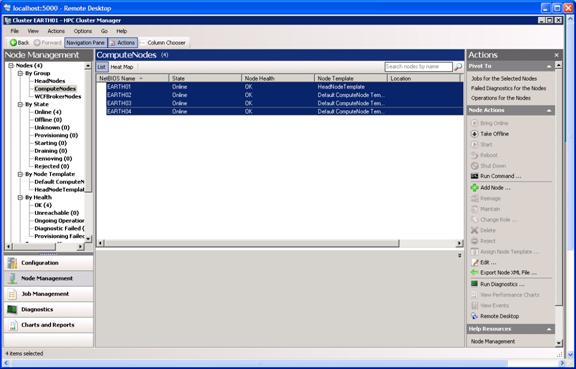Collapse the Pivot To section
The height and width of the screenshot is (369, 576).
(x=549, y=67)
